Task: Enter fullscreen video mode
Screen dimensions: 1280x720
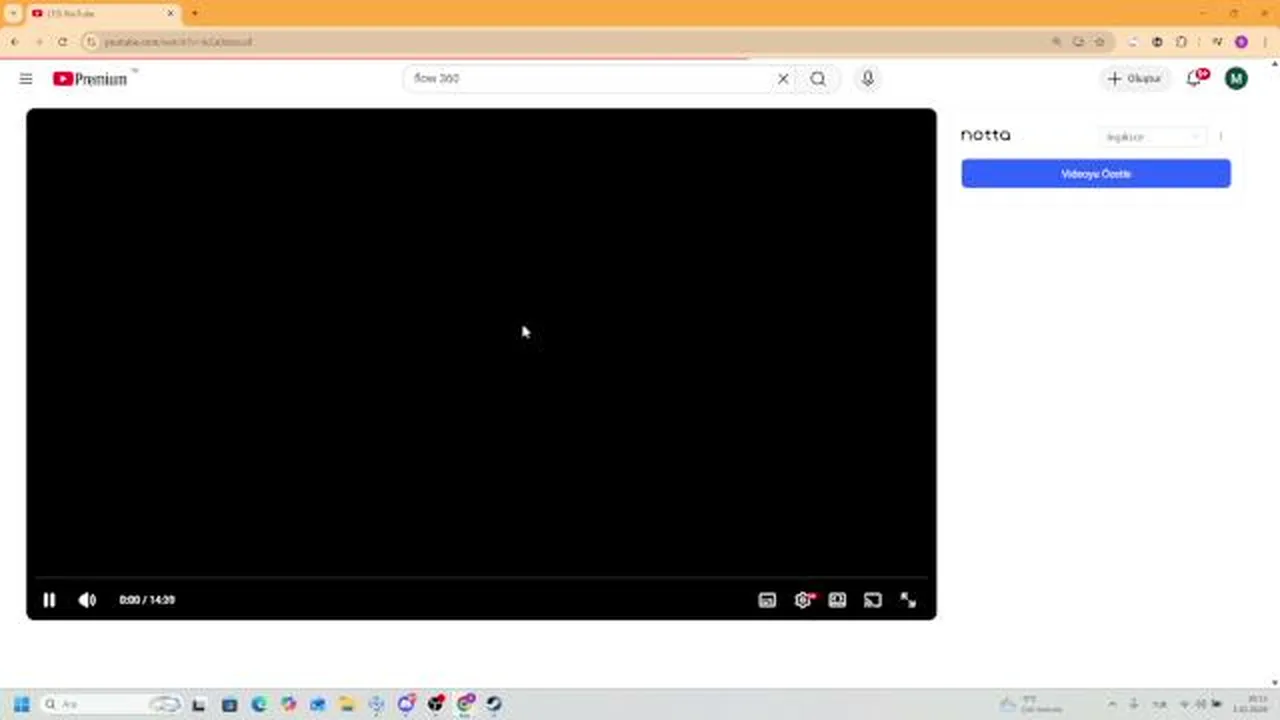Action: (908, 600)
